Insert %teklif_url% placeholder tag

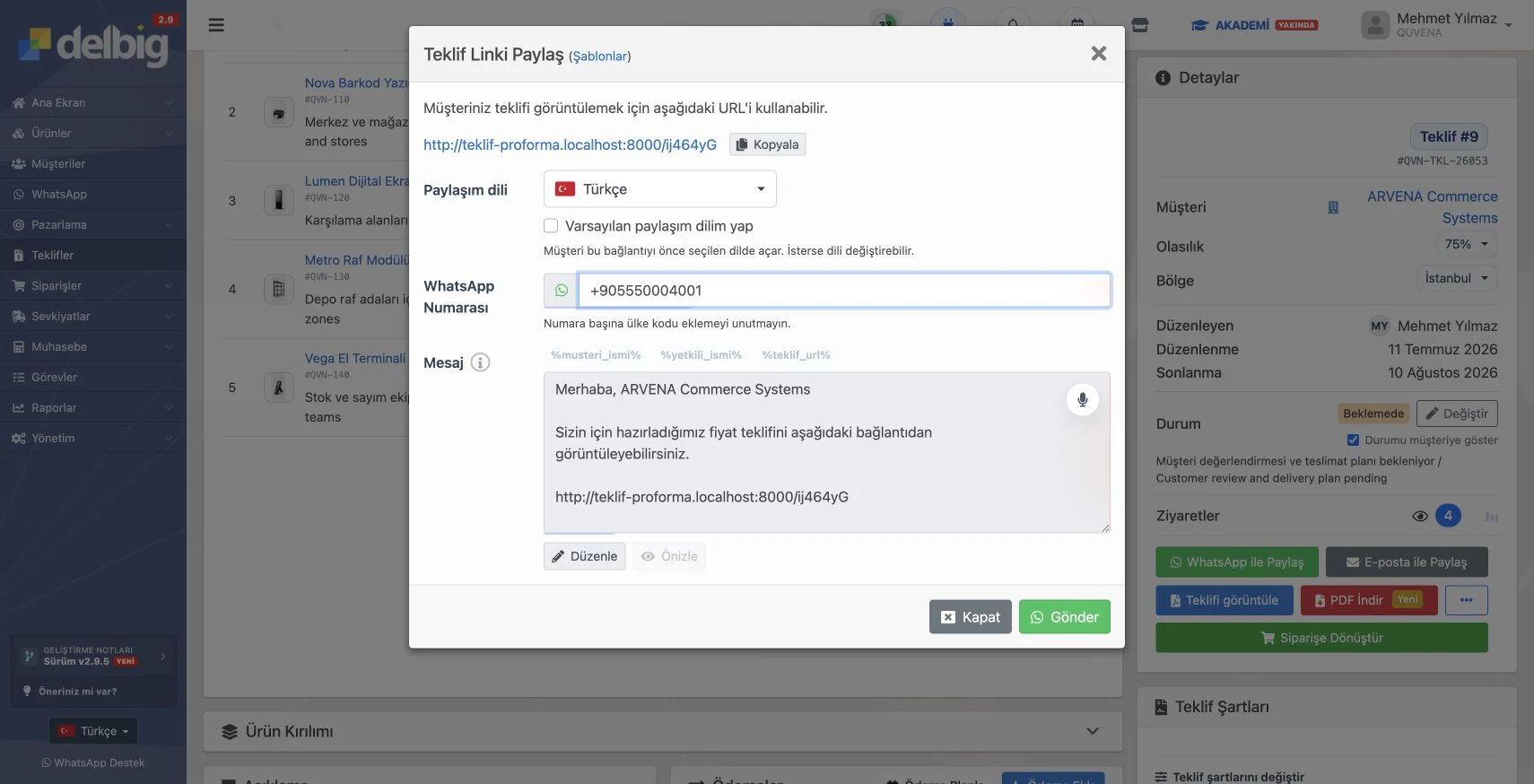(x=797, y=355)
